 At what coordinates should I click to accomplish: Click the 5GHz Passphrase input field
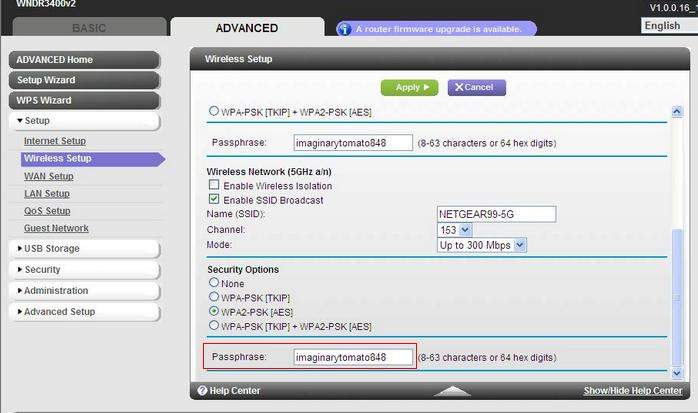tap(353, 357)
